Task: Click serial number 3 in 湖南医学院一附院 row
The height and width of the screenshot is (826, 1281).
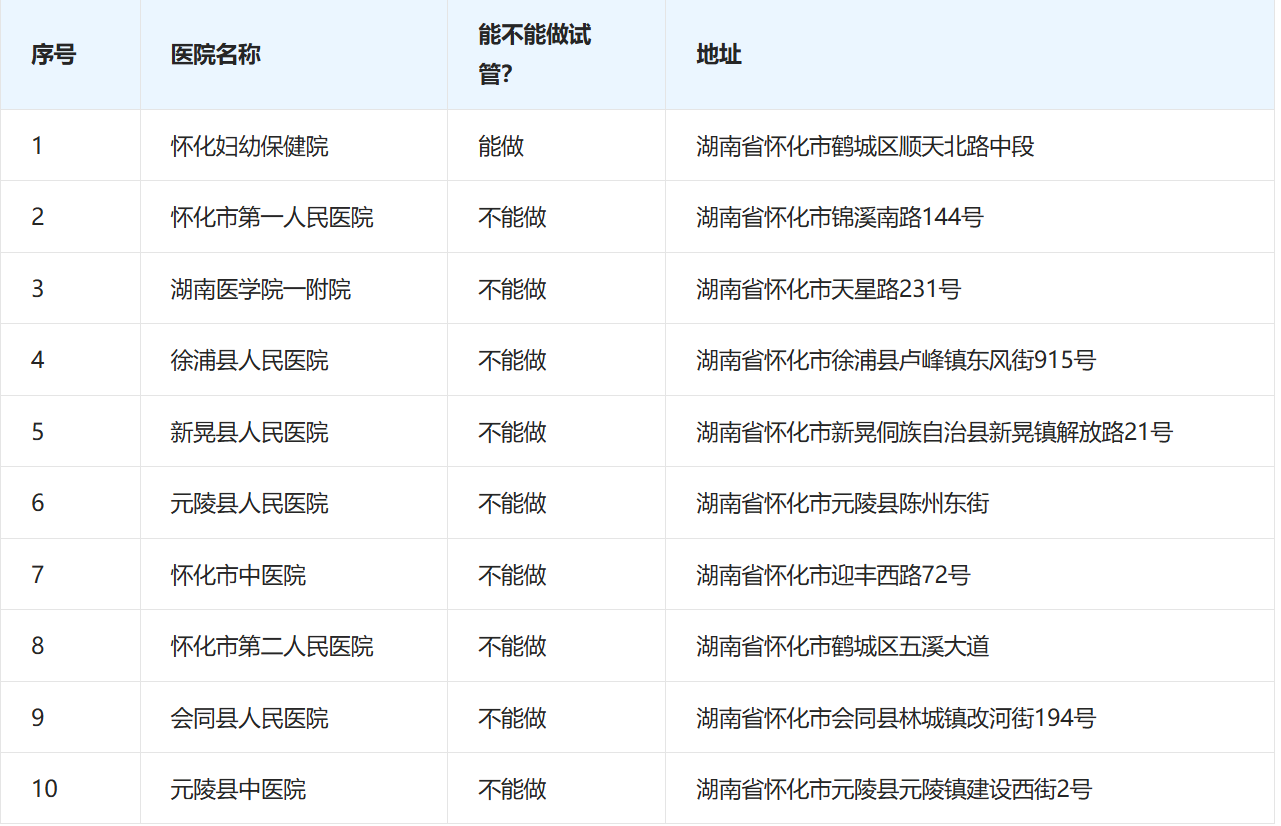Action: pyautogui.click(x=38, y=289)
